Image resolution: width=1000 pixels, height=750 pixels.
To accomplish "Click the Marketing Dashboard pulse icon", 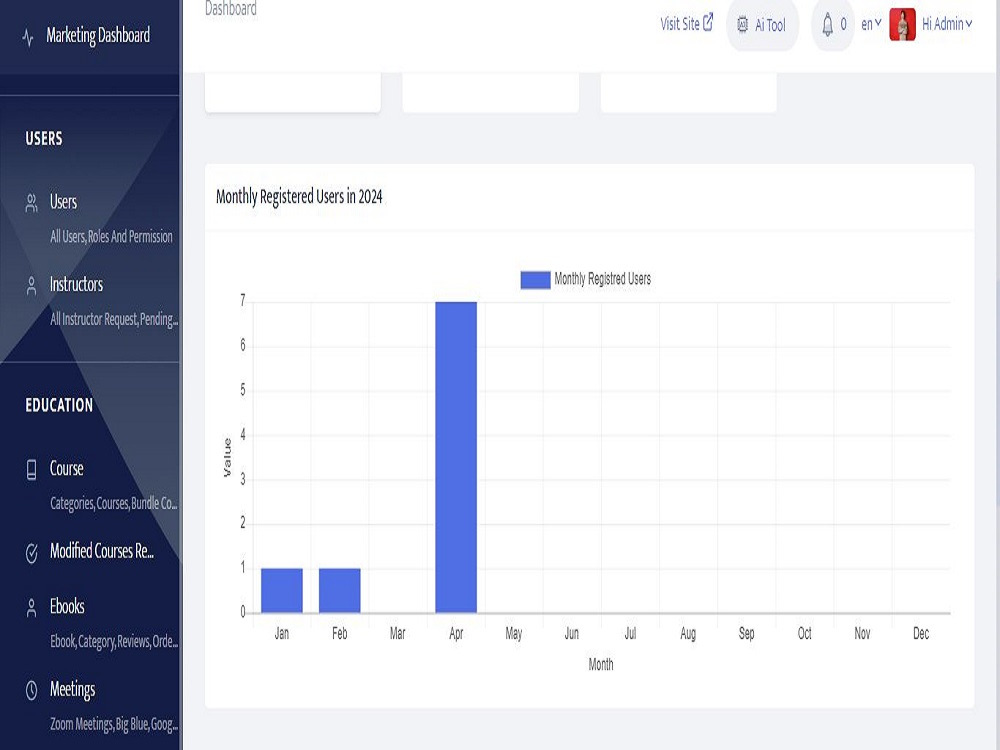I will (27, 37).
